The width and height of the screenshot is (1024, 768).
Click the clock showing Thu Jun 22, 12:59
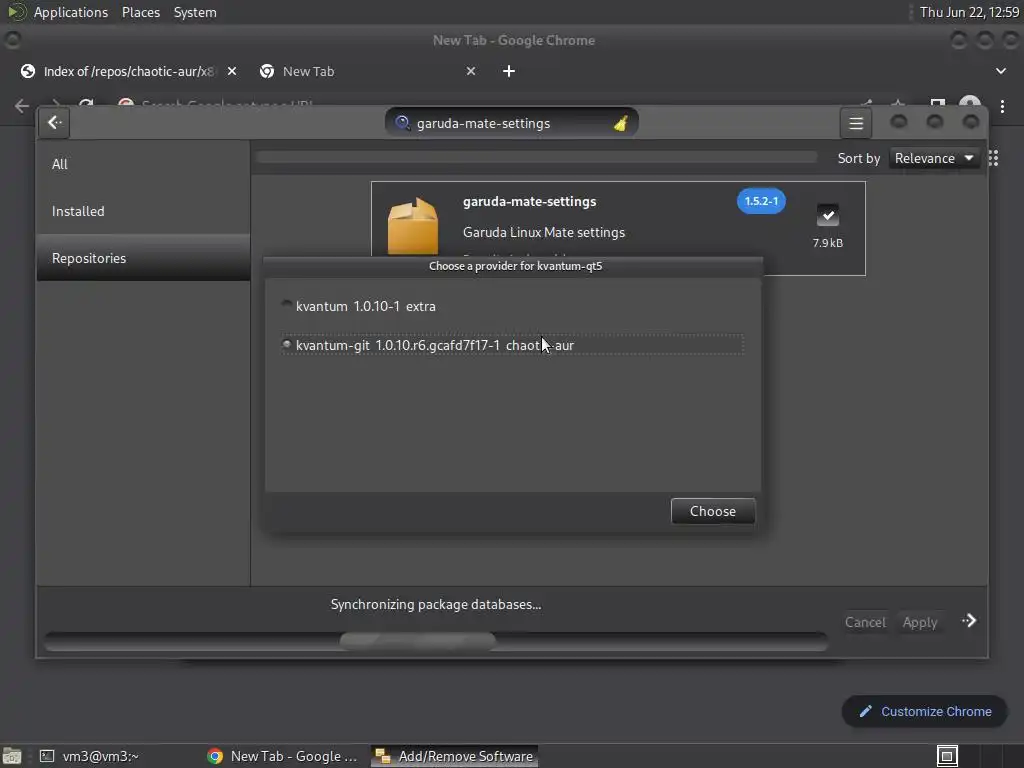click(969, 12)
